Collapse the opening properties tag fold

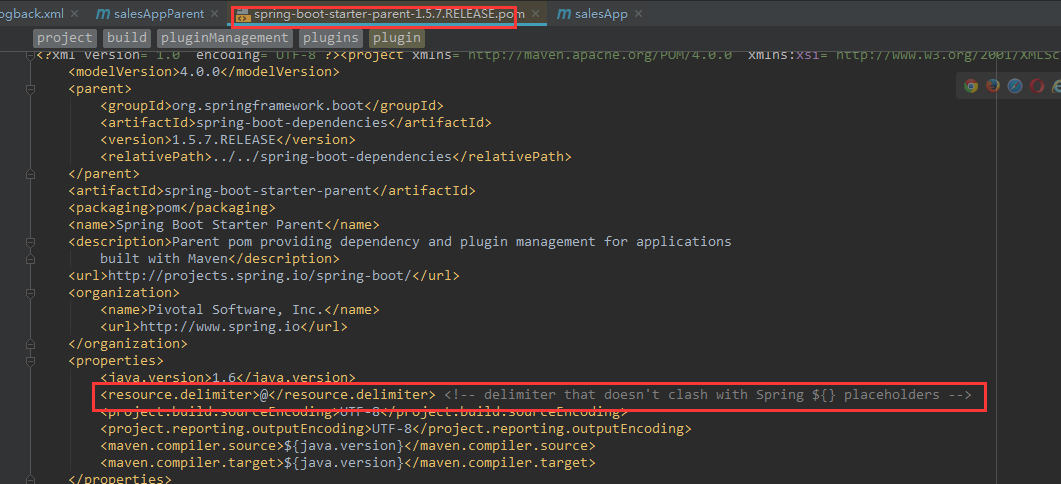30,361
